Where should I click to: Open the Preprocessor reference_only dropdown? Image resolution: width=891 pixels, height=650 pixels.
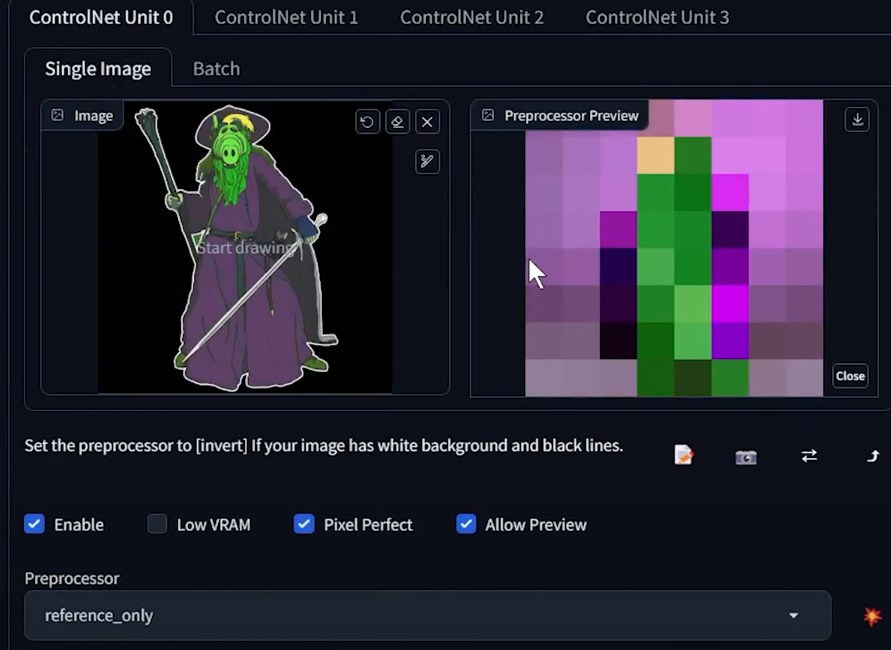427,615
